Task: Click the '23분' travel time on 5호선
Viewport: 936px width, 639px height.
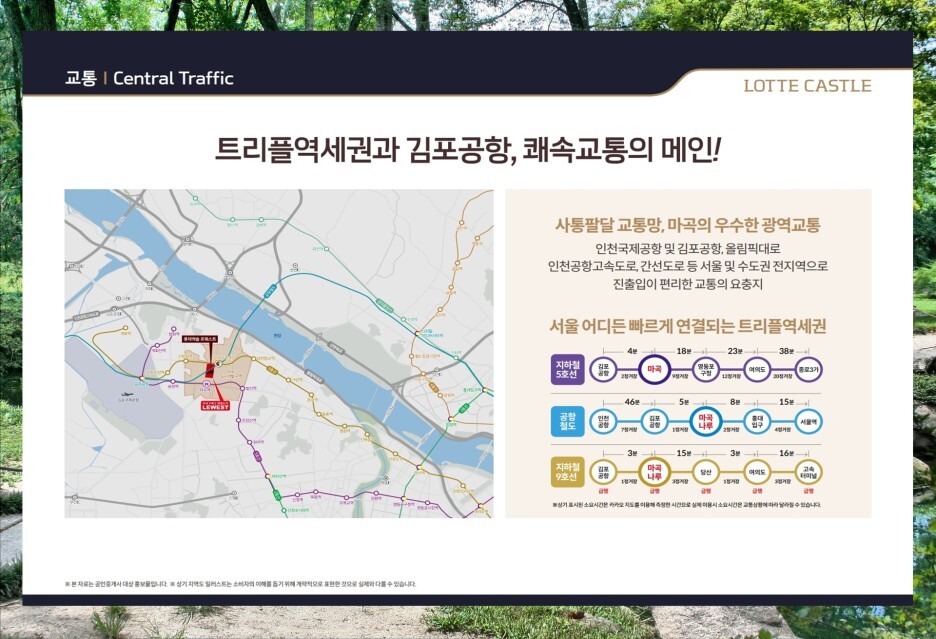Action: (x=735, y=351)
